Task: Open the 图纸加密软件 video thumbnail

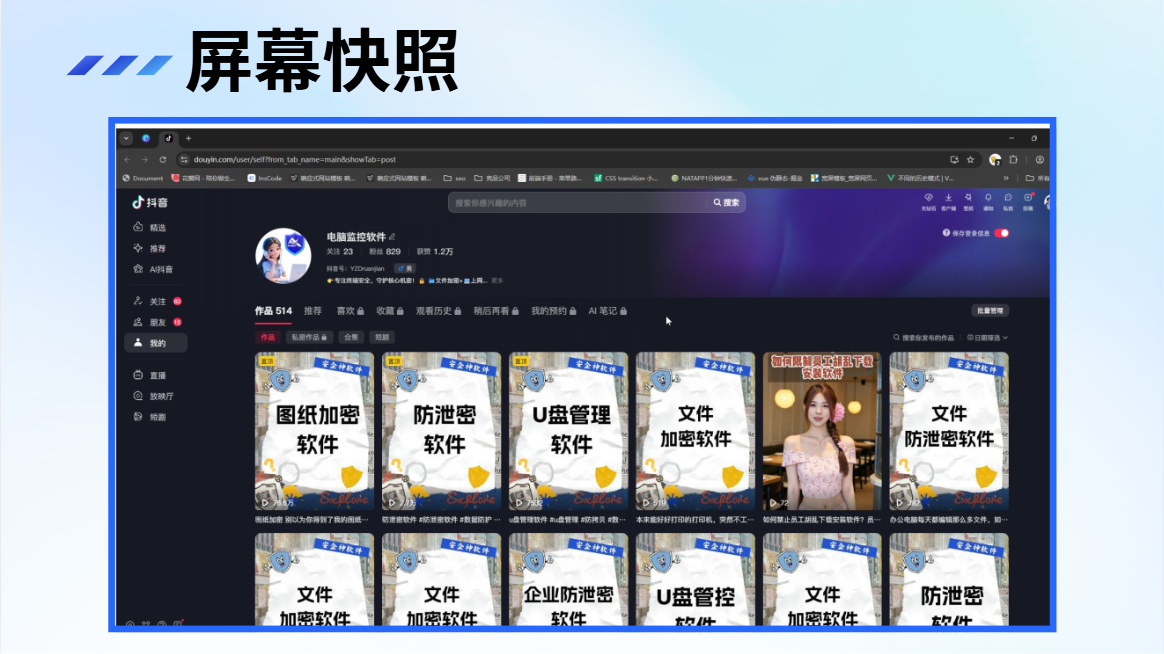Action: coord(315,431)
